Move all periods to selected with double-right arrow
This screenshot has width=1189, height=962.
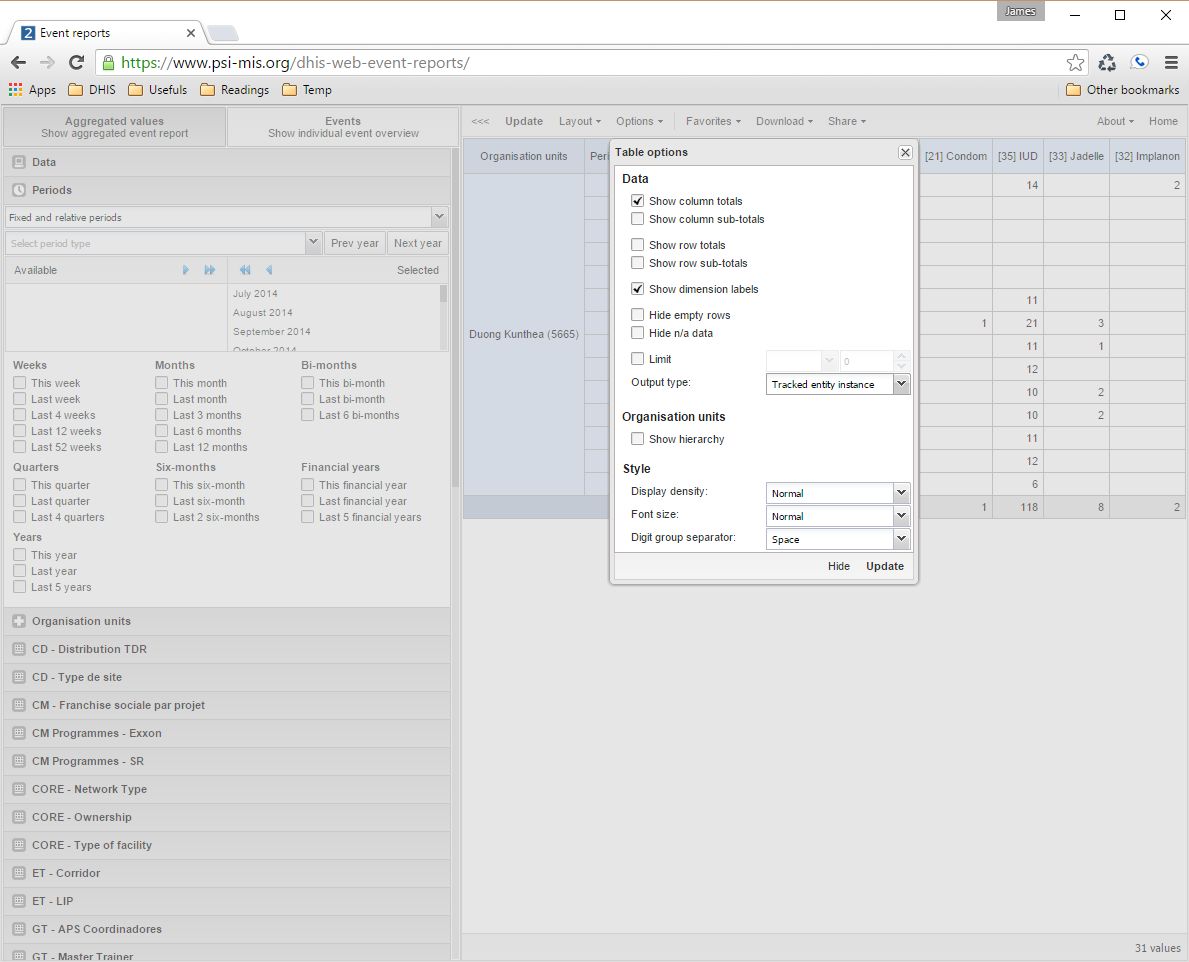210,270
